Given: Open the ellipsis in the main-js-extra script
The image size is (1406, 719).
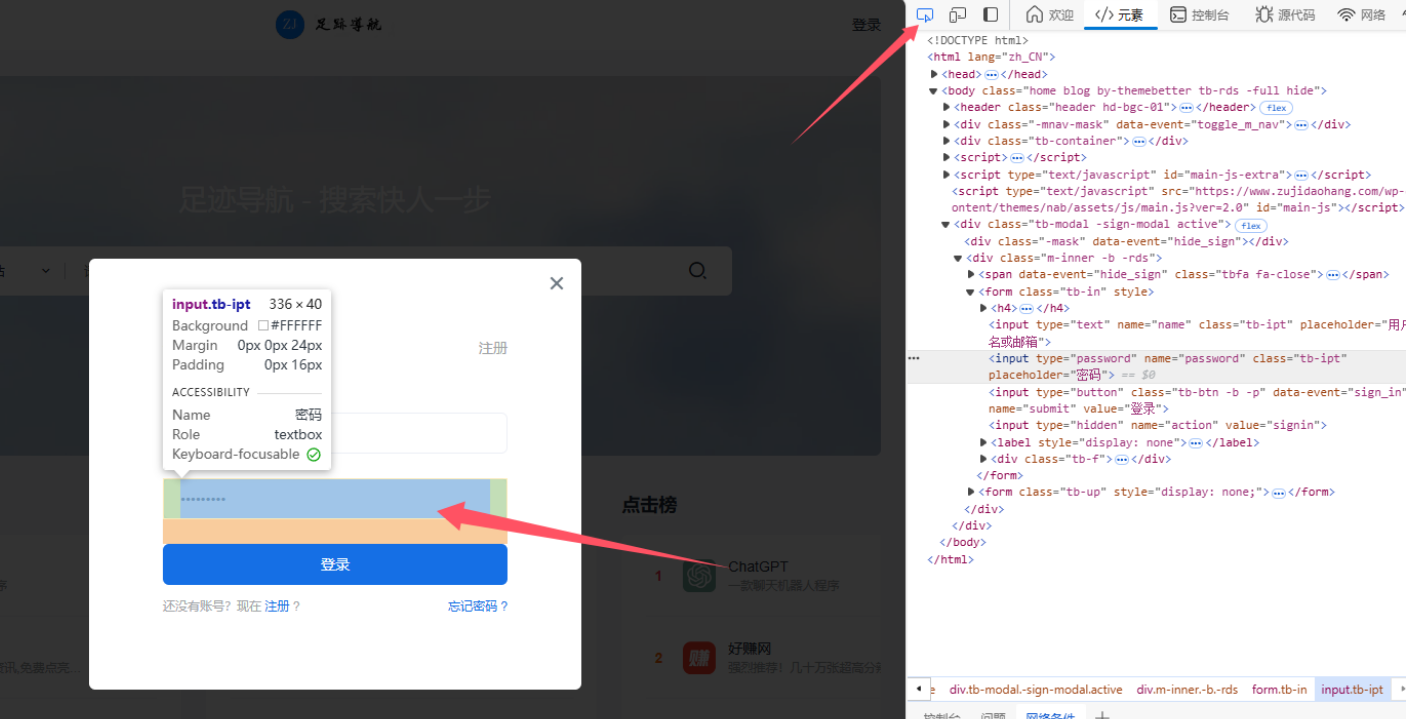Looking at the screenshot, I should pos(1300,175).
